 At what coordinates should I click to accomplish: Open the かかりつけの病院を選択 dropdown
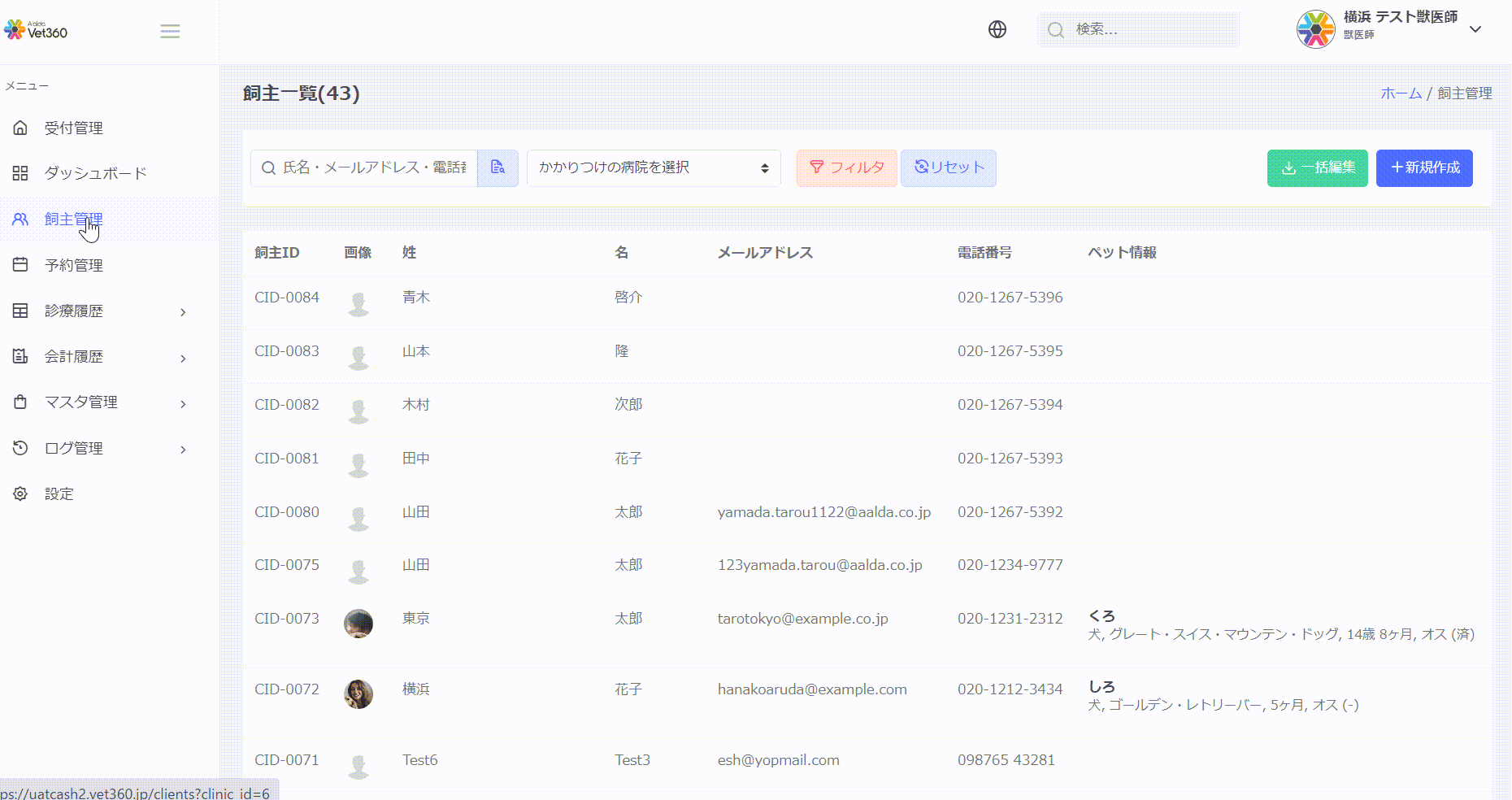(x=654, y=168)
